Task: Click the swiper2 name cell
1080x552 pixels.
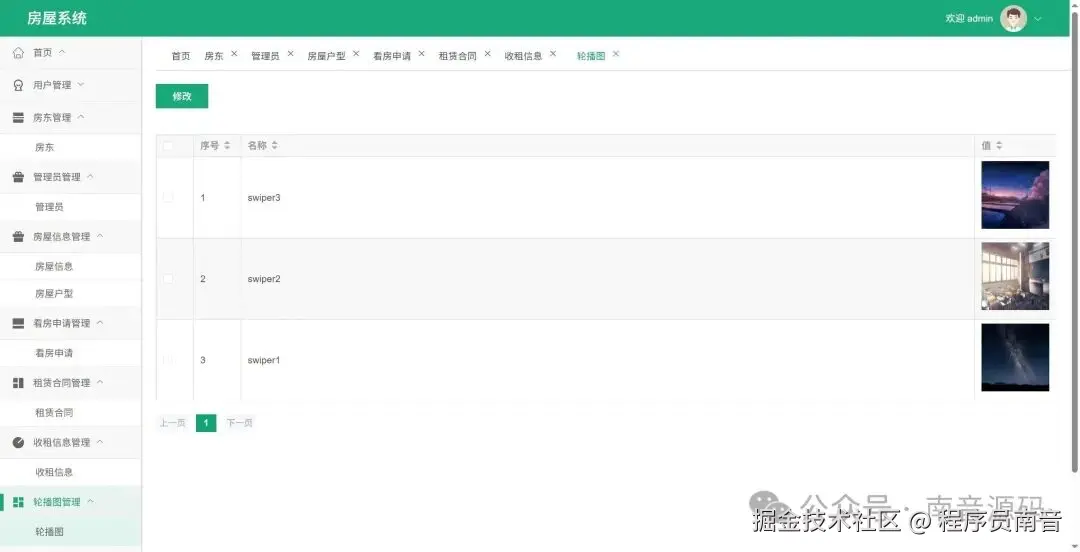Action: coord(608,278)
